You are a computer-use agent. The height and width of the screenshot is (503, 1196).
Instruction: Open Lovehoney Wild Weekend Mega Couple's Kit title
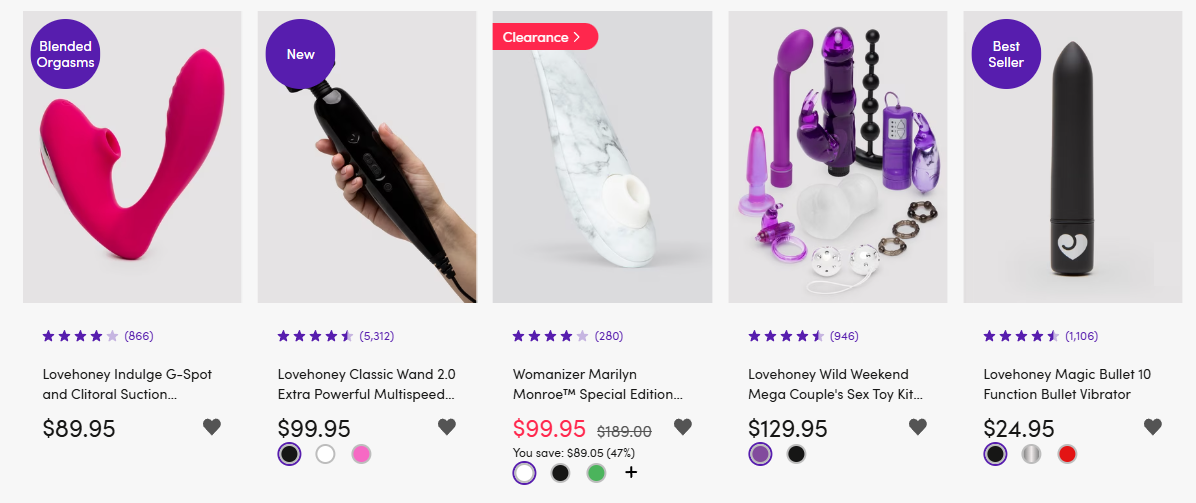[836, 385]
